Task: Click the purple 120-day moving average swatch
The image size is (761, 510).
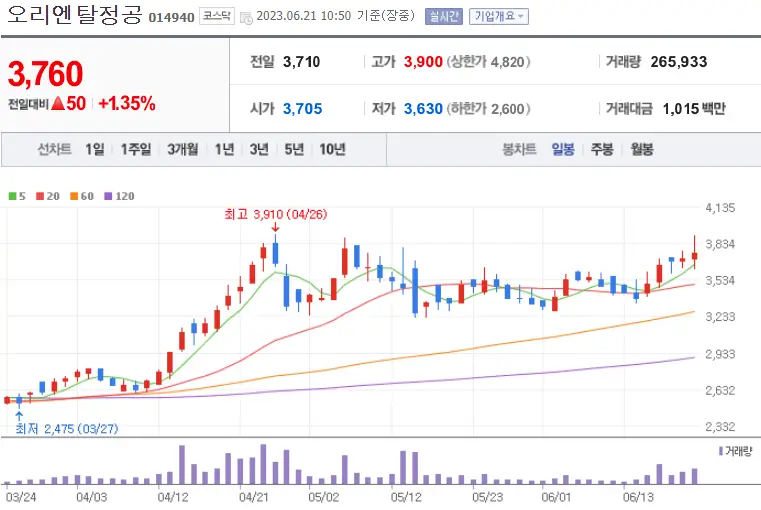Action: point(108,196)
